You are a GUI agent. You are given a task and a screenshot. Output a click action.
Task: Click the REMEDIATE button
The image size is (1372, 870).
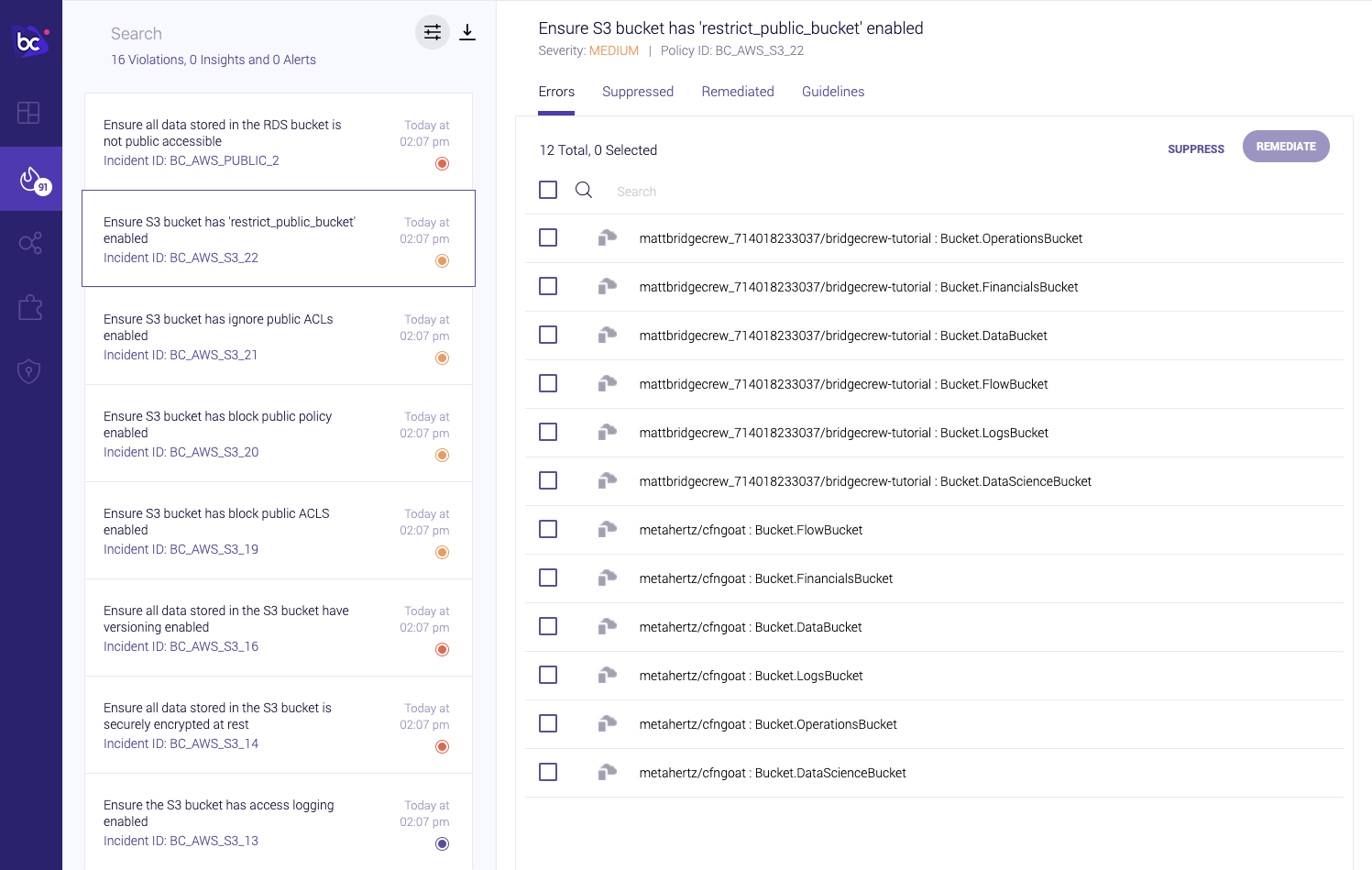click(x=1286, y=146)
